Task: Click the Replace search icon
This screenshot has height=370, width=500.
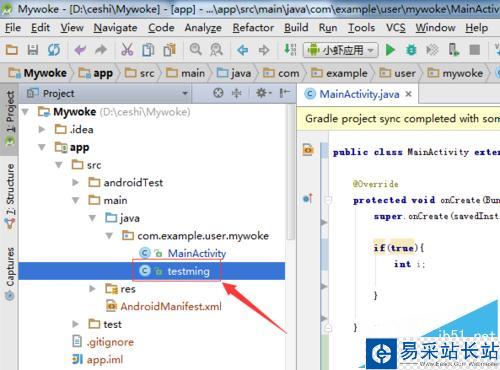Action: (x=216, y=50)
